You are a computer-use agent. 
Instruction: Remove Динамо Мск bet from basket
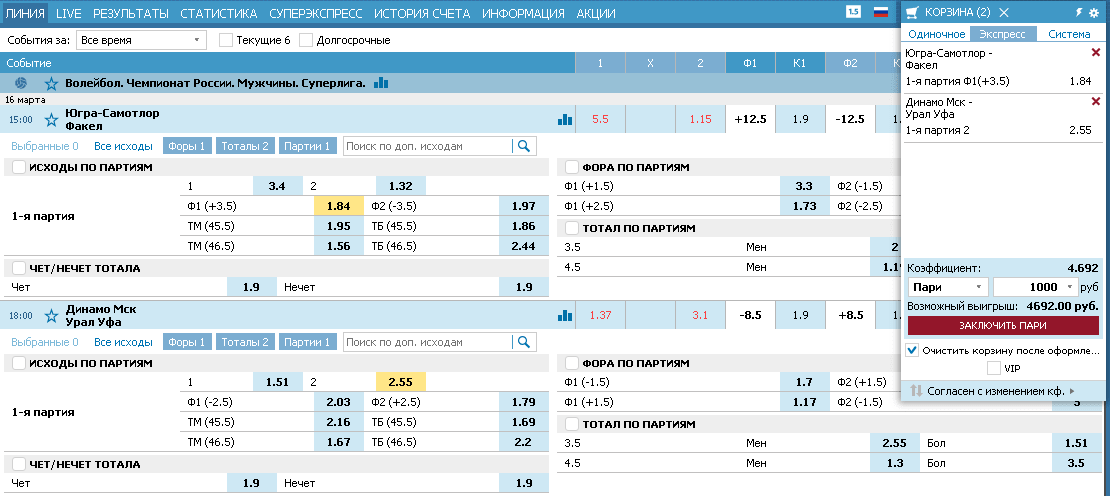click(x=1096, y=102)
